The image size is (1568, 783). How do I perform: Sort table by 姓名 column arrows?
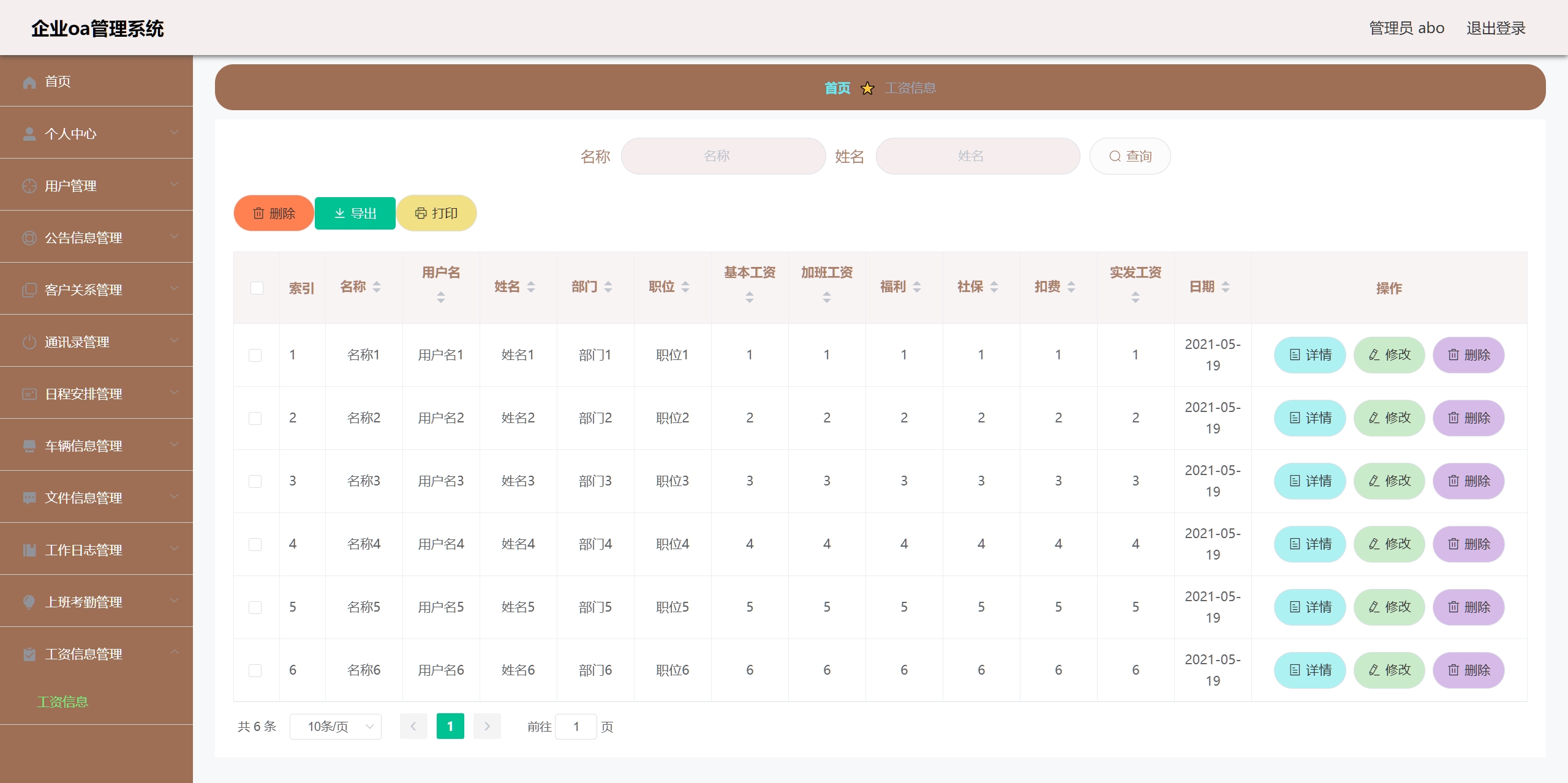tap(531, 287)
